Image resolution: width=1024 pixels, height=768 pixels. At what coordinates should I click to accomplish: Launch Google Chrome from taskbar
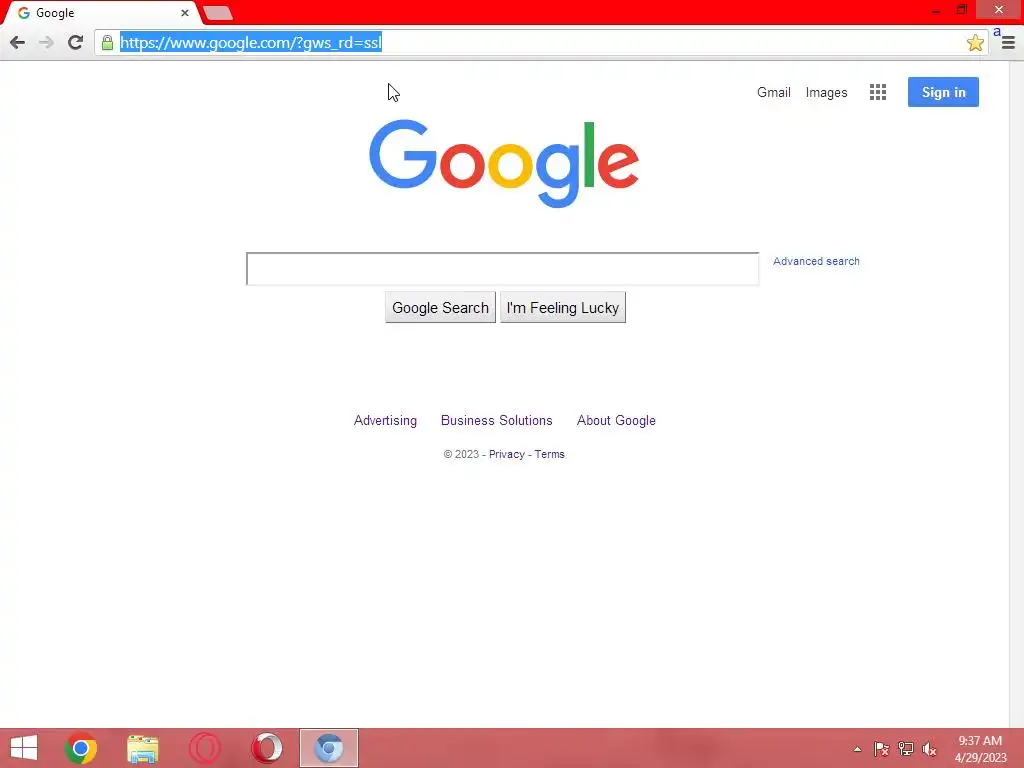pyautogui.click(x=81, y=748)
